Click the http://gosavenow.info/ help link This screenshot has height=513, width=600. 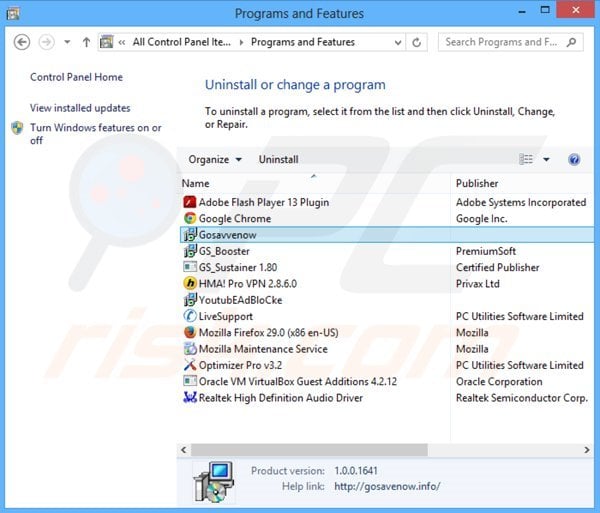click(x=387, y=486)
